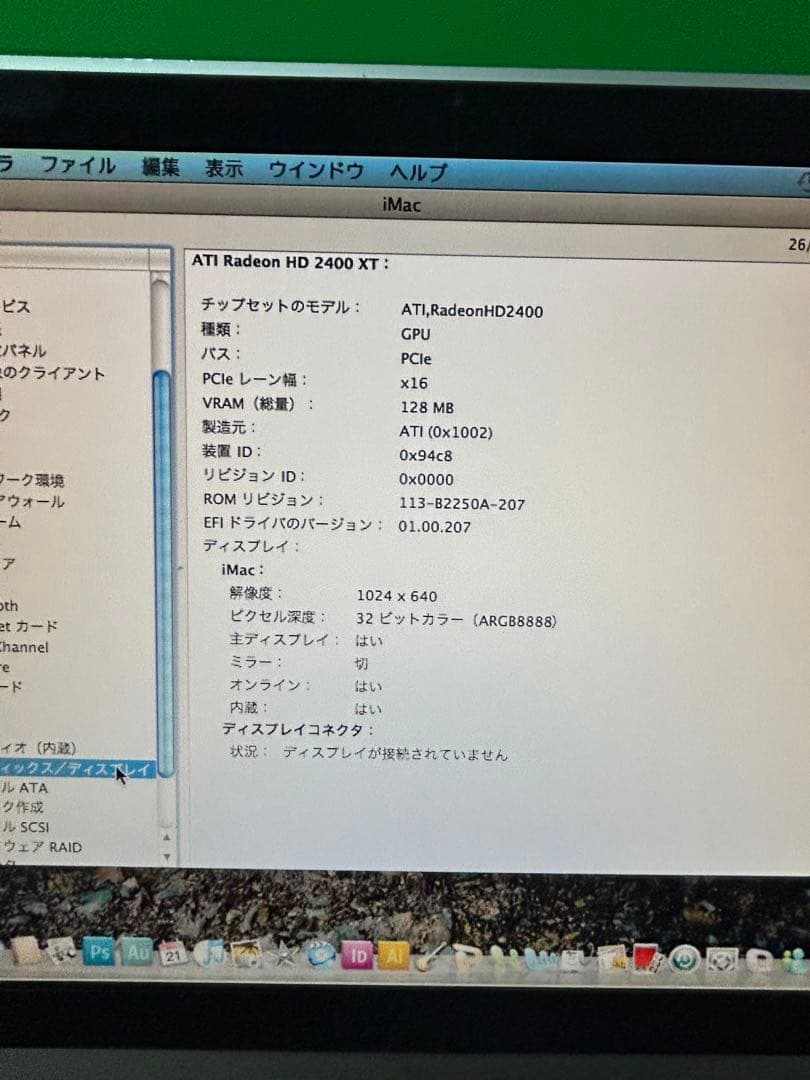
Task: Click the 32 ビットカラー (ARGB8888) value
Action: point(456,619)
